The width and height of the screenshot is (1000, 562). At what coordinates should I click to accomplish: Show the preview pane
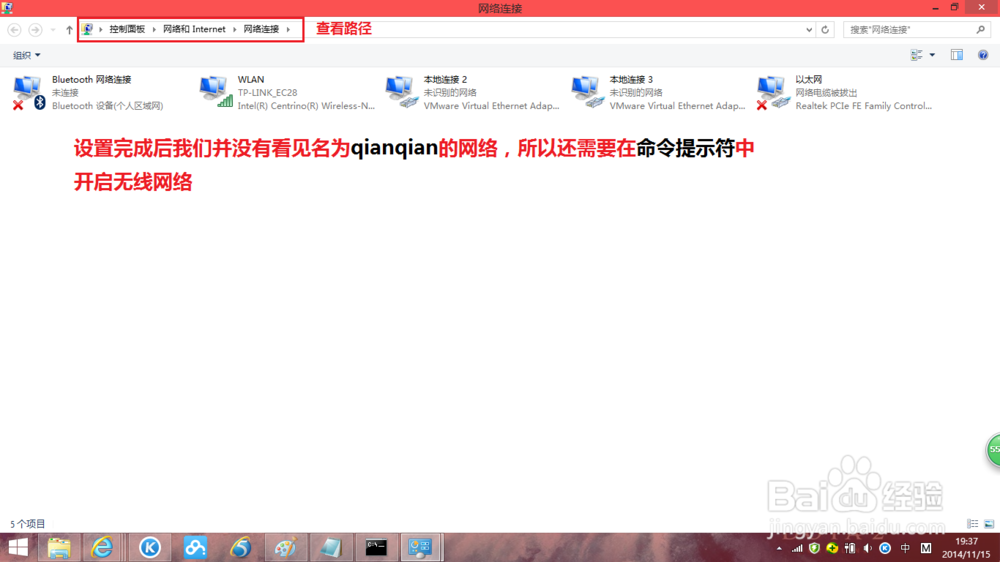pyautogui.click(x=957, y=55)
